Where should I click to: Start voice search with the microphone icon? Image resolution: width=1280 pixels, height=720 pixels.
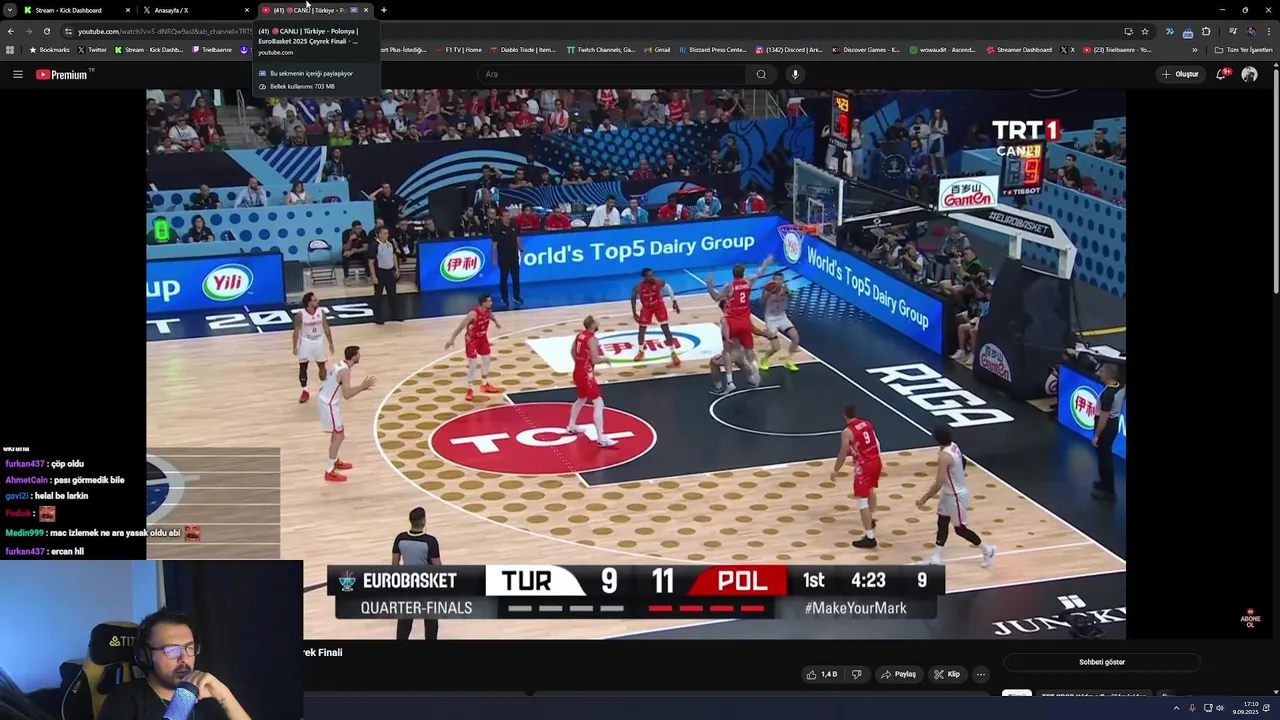[795, 74]
